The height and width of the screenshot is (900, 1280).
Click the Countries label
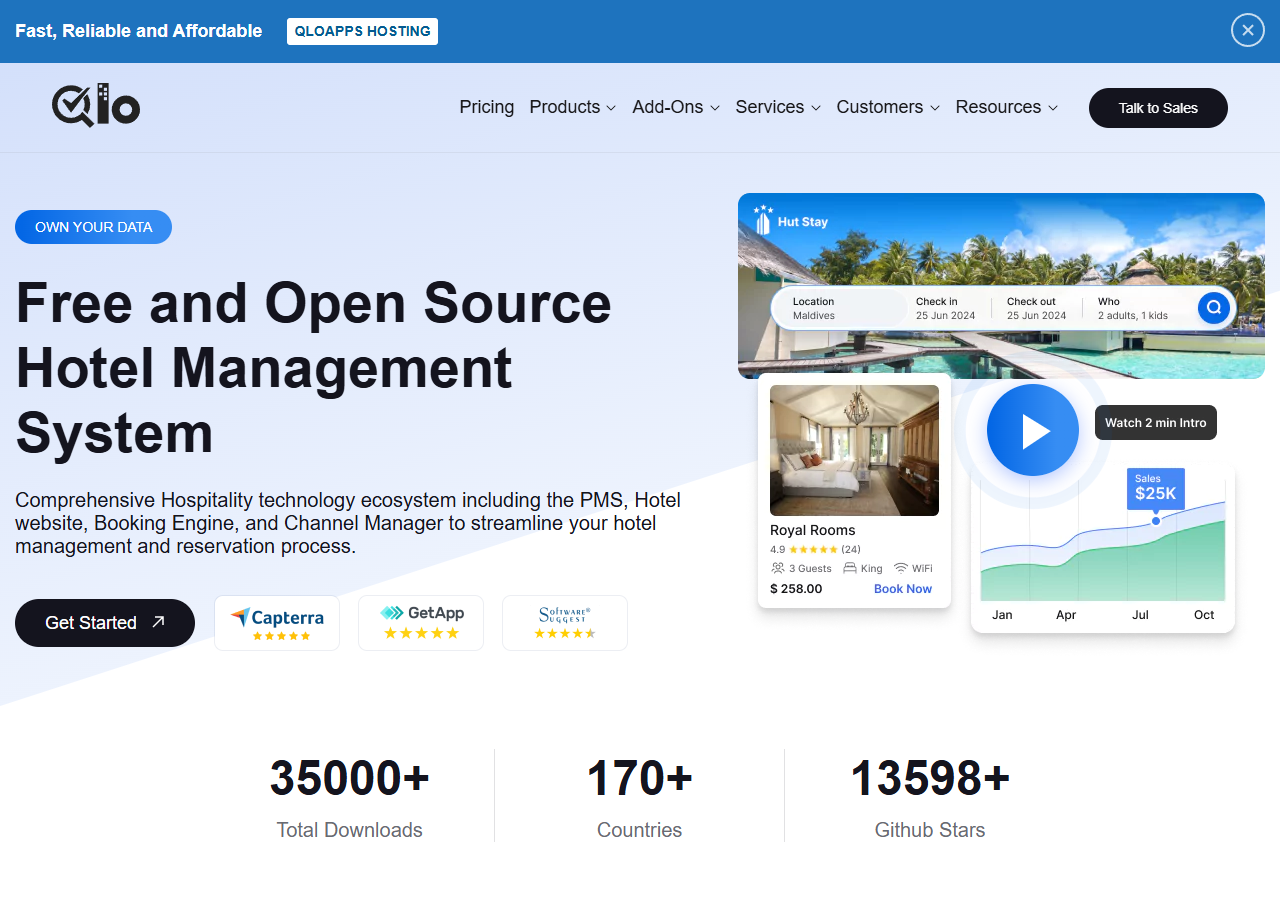pos(640,830)
